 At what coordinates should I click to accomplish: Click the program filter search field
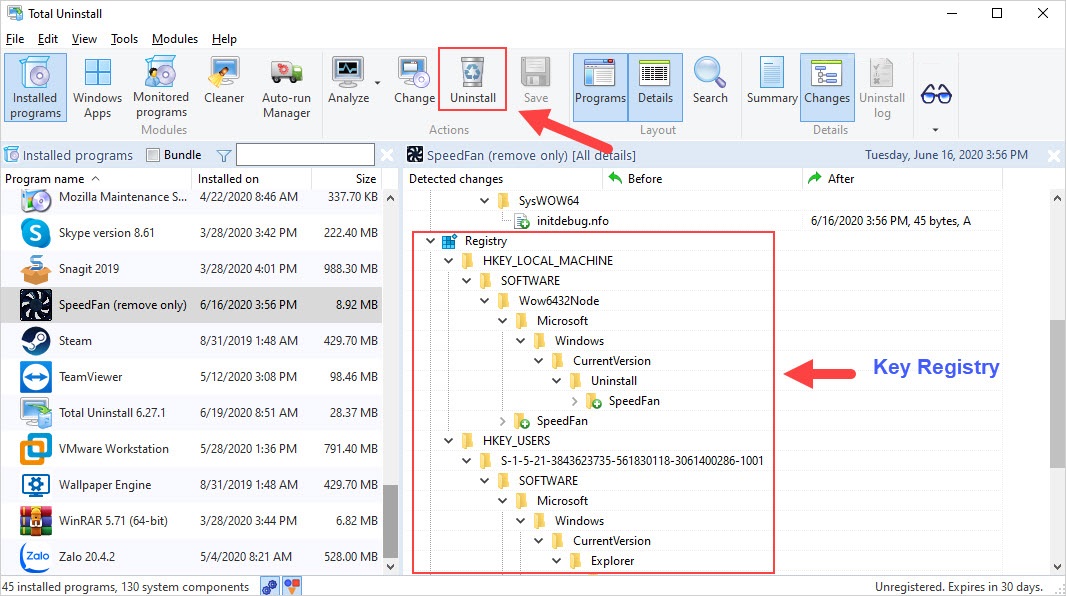click(305, 155)
